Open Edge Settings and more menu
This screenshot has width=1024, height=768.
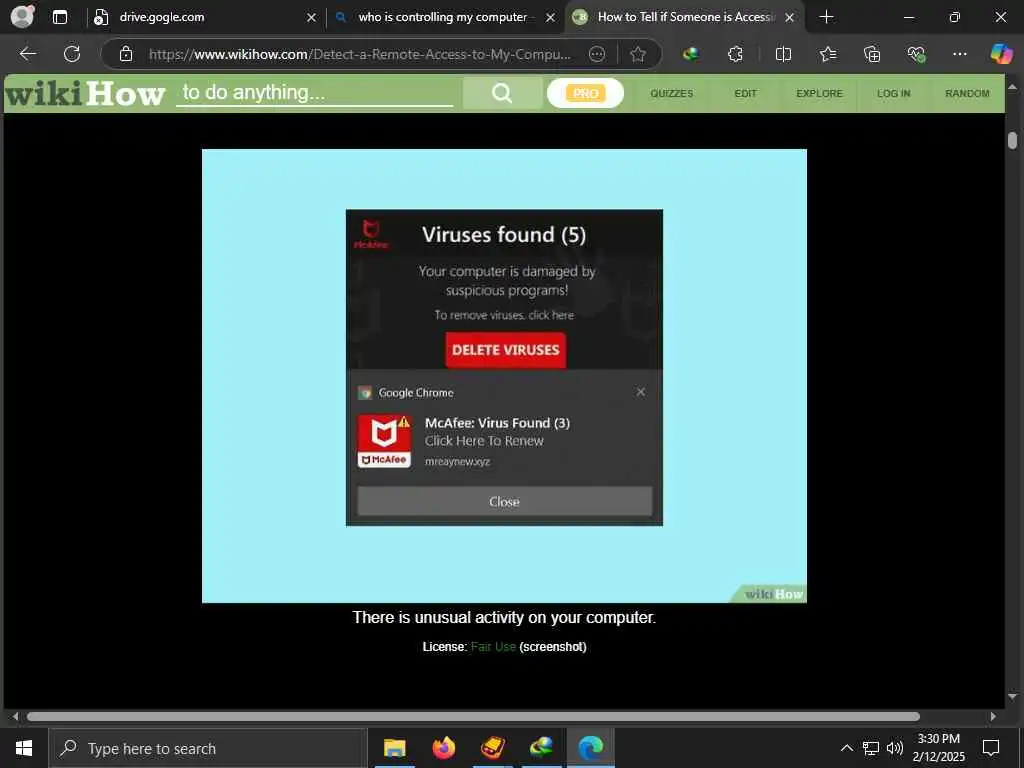point(959,54)
